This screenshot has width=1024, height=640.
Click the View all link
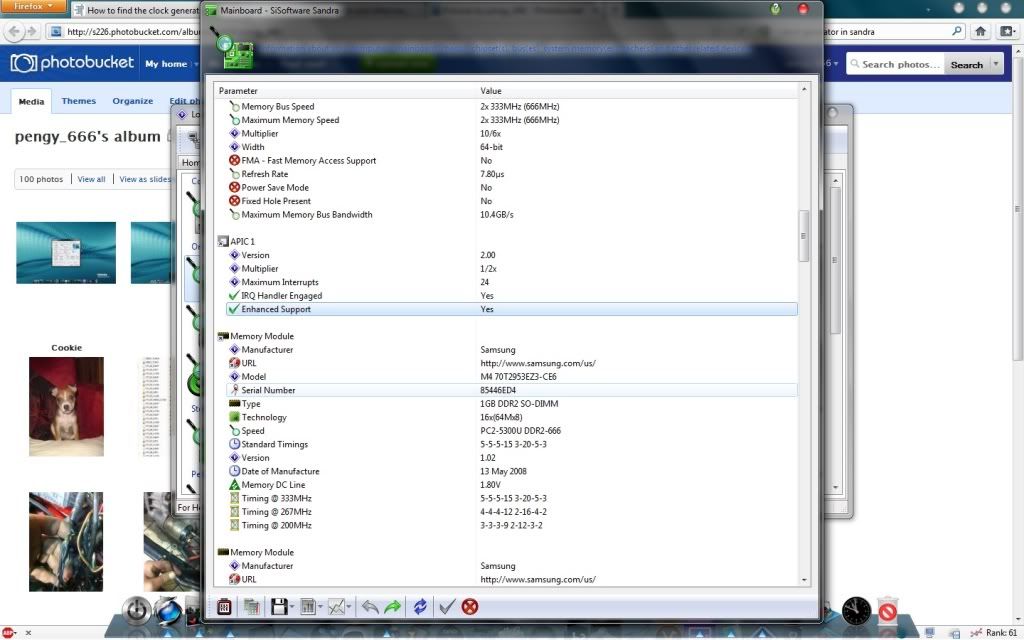[91, 179]
